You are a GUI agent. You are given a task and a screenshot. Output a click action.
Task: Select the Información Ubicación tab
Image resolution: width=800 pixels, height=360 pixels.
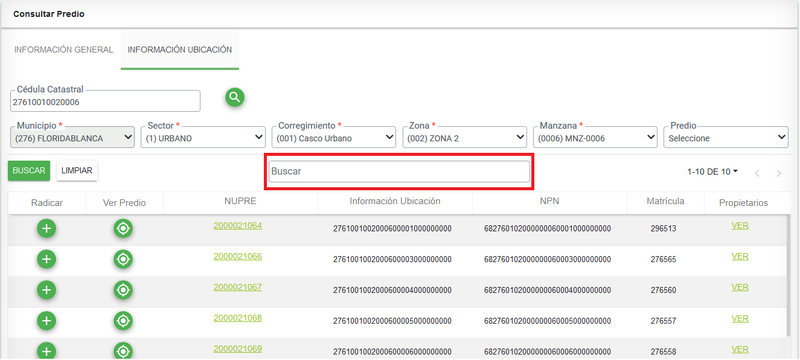coord(180,50)
